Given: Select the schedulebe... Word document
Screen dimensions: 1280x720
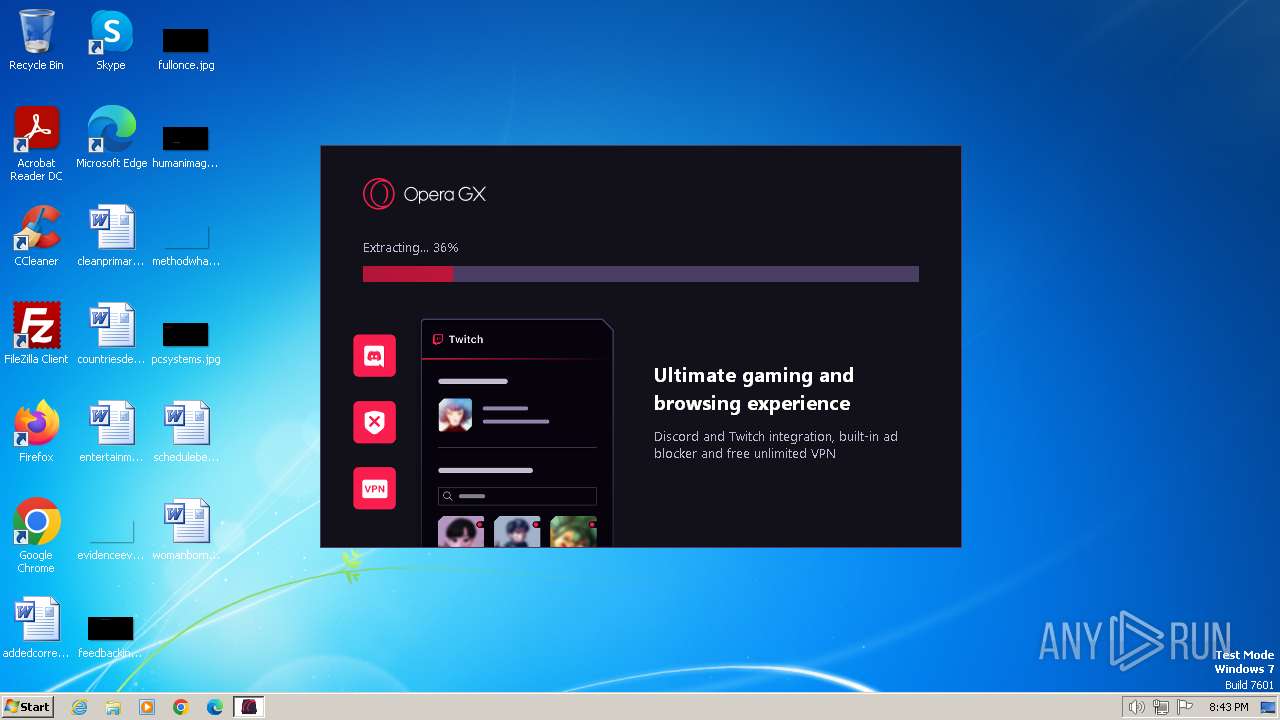Looking at the screenshot, I should point(186,431).
